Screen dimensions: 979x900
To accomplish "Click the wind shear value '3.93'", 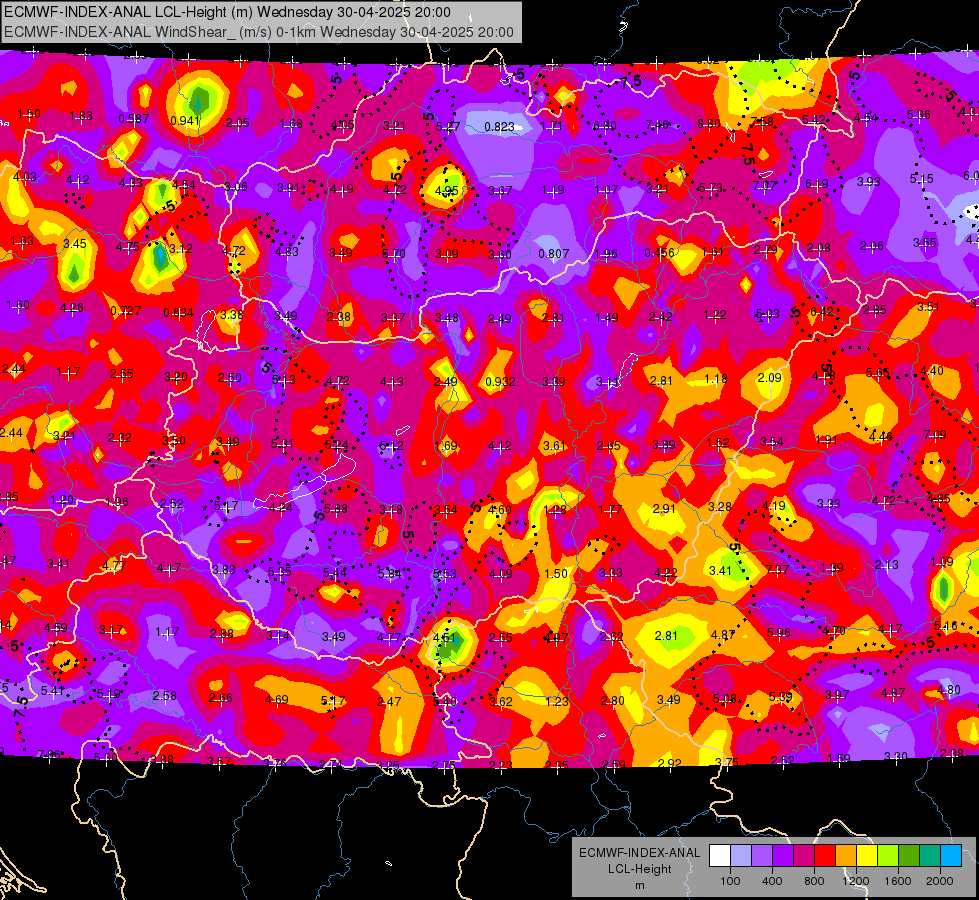I will click(868, 182).
